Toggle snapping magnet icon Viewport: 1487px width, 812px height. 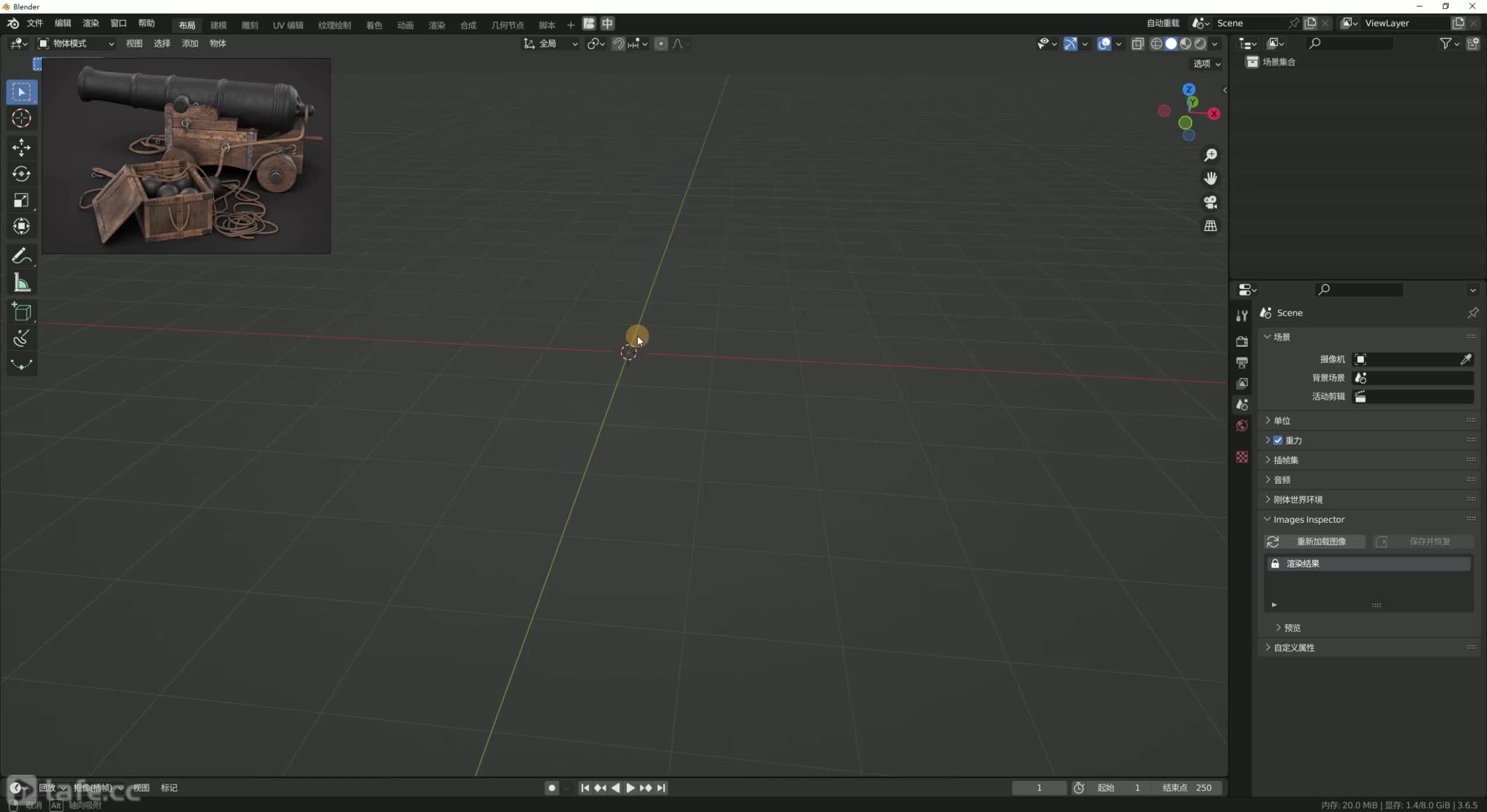coord(619,44)
